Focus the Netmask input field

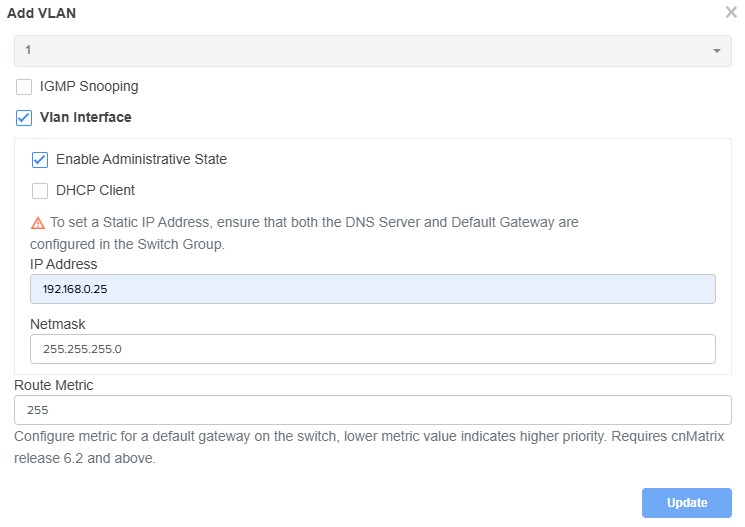[372, 349]
